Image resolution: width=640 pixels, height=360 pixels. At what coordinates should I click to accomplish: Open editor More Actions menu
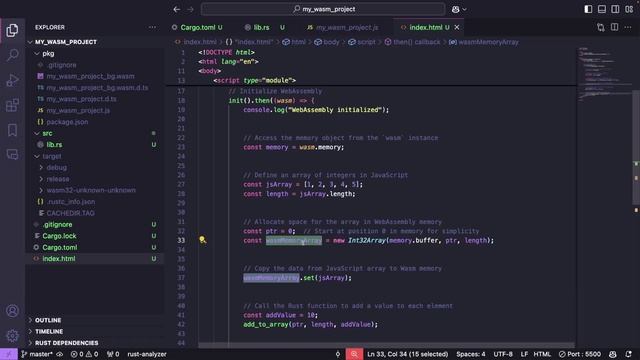point(628,27)
